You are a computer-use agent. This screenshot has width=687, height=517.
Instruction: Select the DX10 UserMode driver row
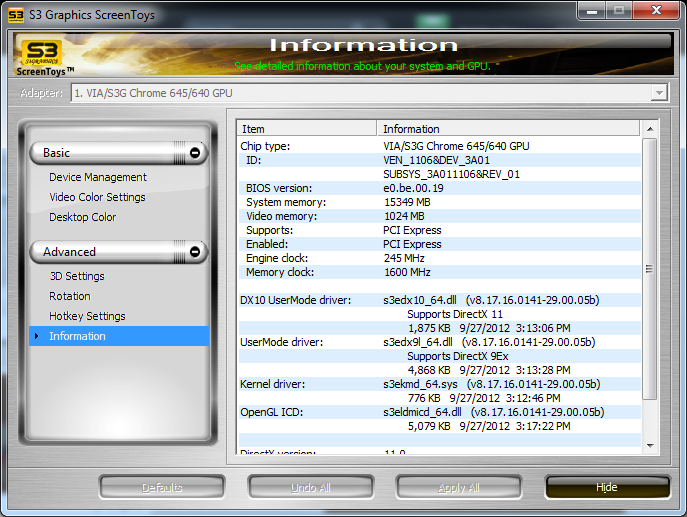click(439, 300)
